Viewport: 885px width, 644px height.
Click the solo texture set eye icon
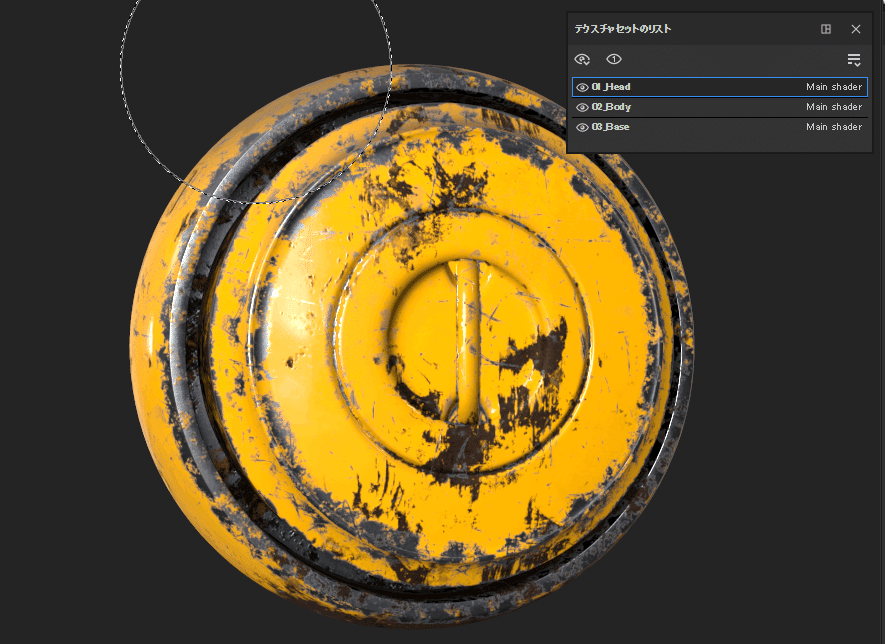click(x=614, y=59)
